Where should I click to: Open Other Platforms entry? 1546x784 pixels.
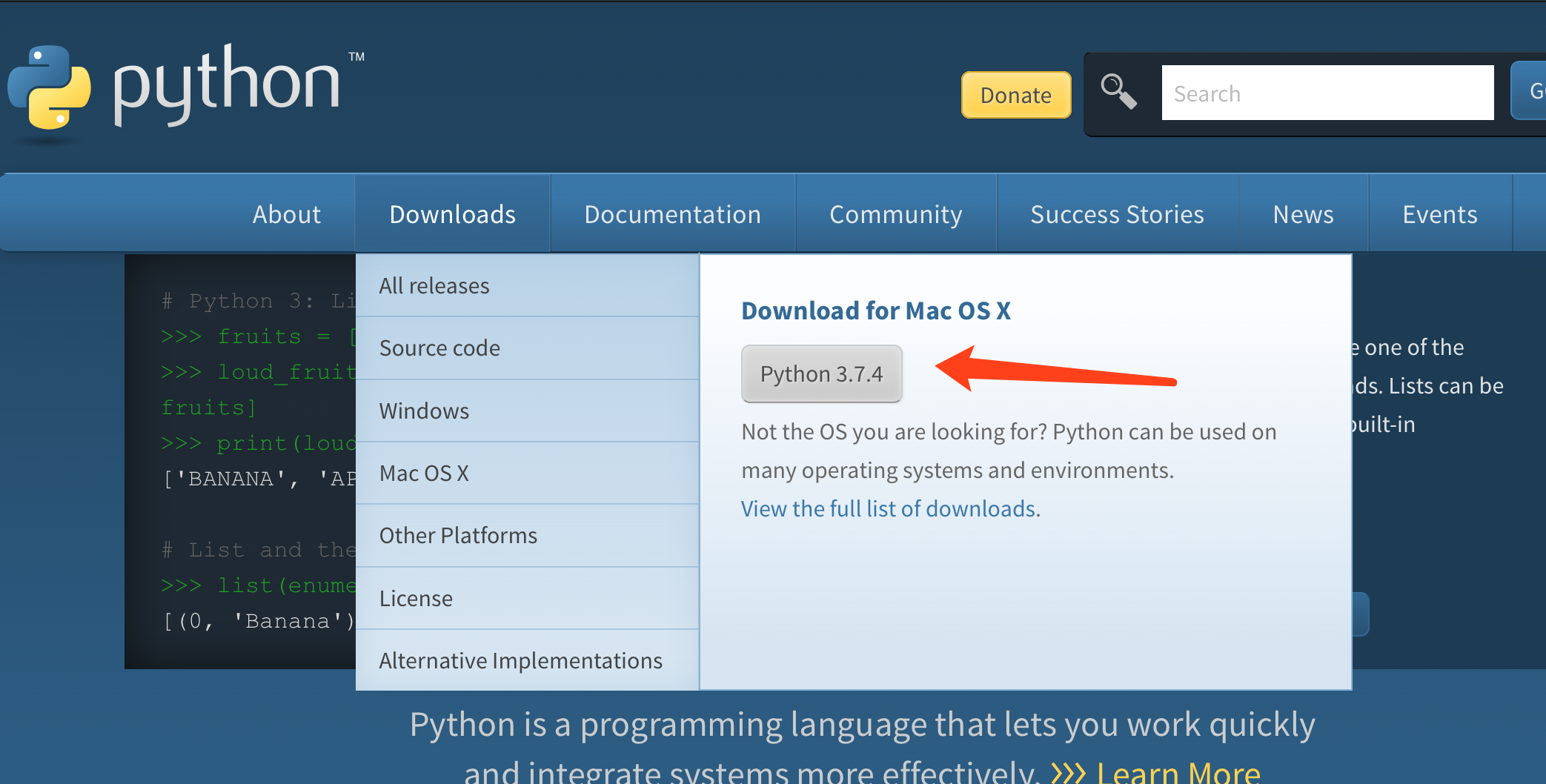tap(458, 535)
